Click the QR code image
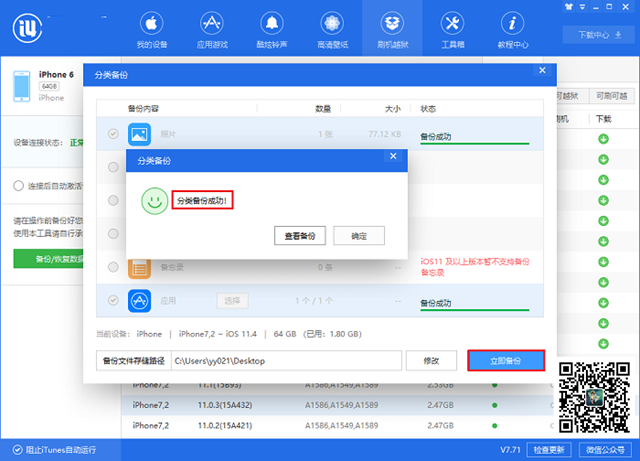Viewport: 640px width, 461px height. [594, 397]
